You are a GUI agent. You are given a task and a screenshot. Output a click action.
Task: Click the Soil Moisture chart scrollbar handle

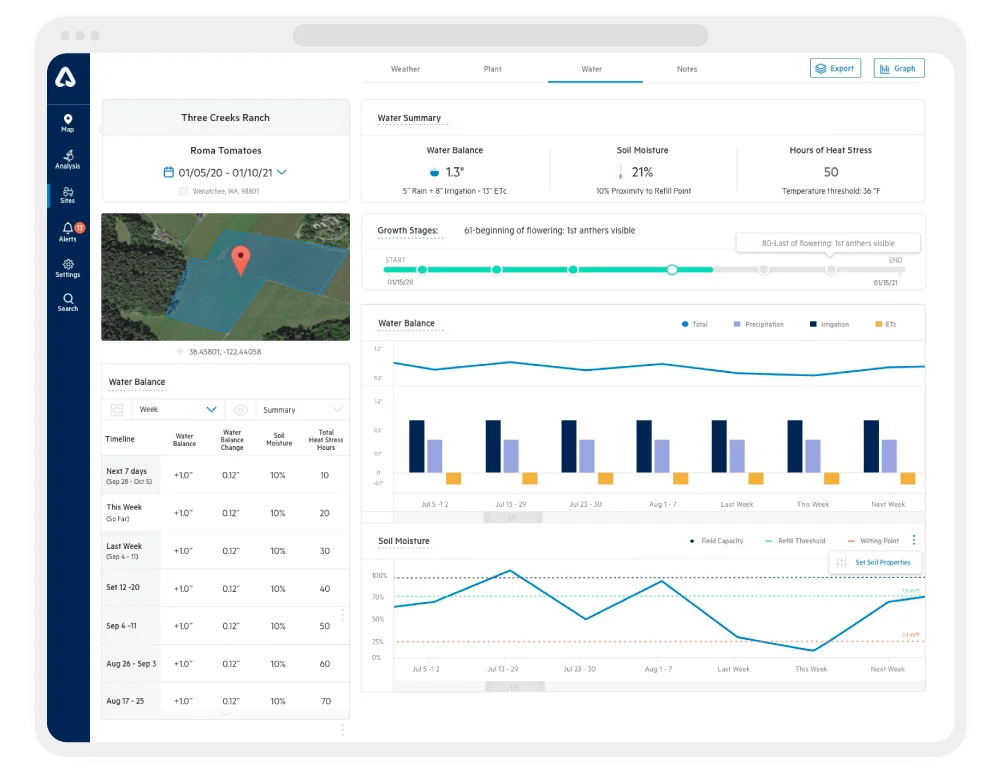(x=515, y=686)
